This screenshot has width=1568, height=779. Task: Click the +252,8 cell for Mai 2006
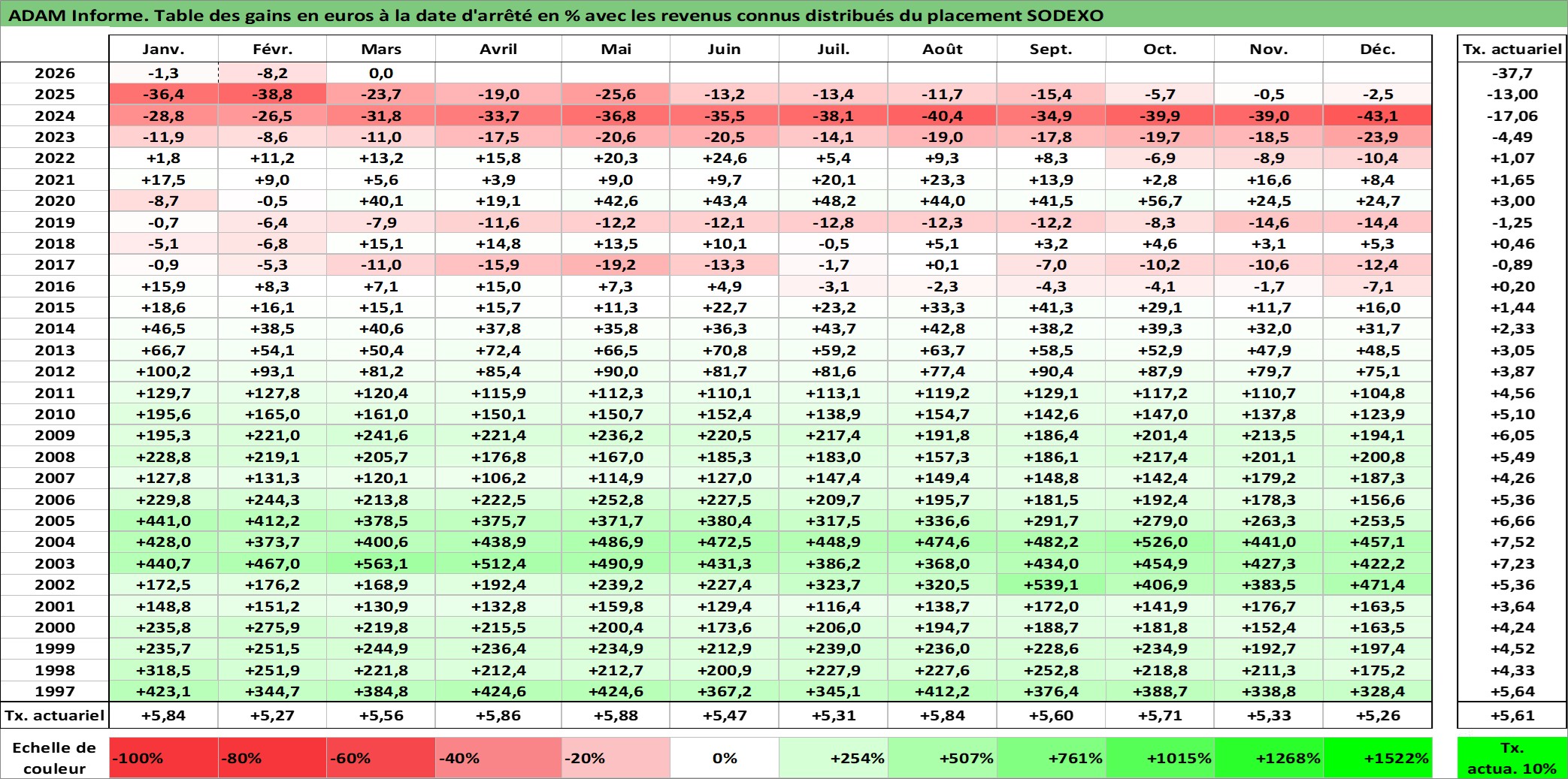click(616, 500)
